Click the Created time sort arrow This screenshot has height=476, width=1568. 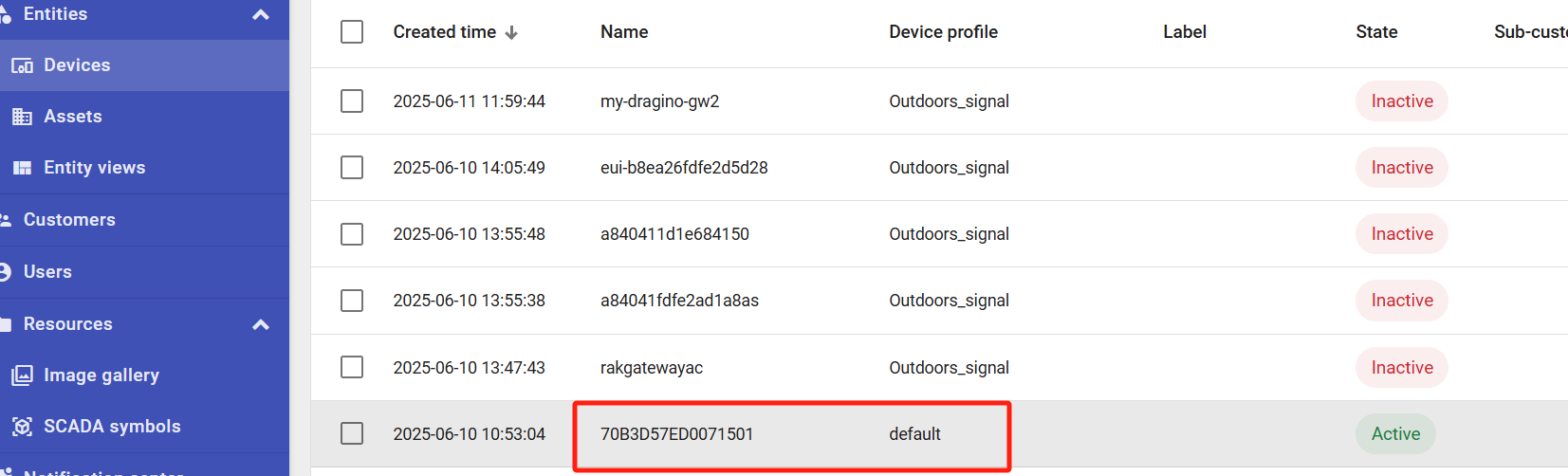511,32
